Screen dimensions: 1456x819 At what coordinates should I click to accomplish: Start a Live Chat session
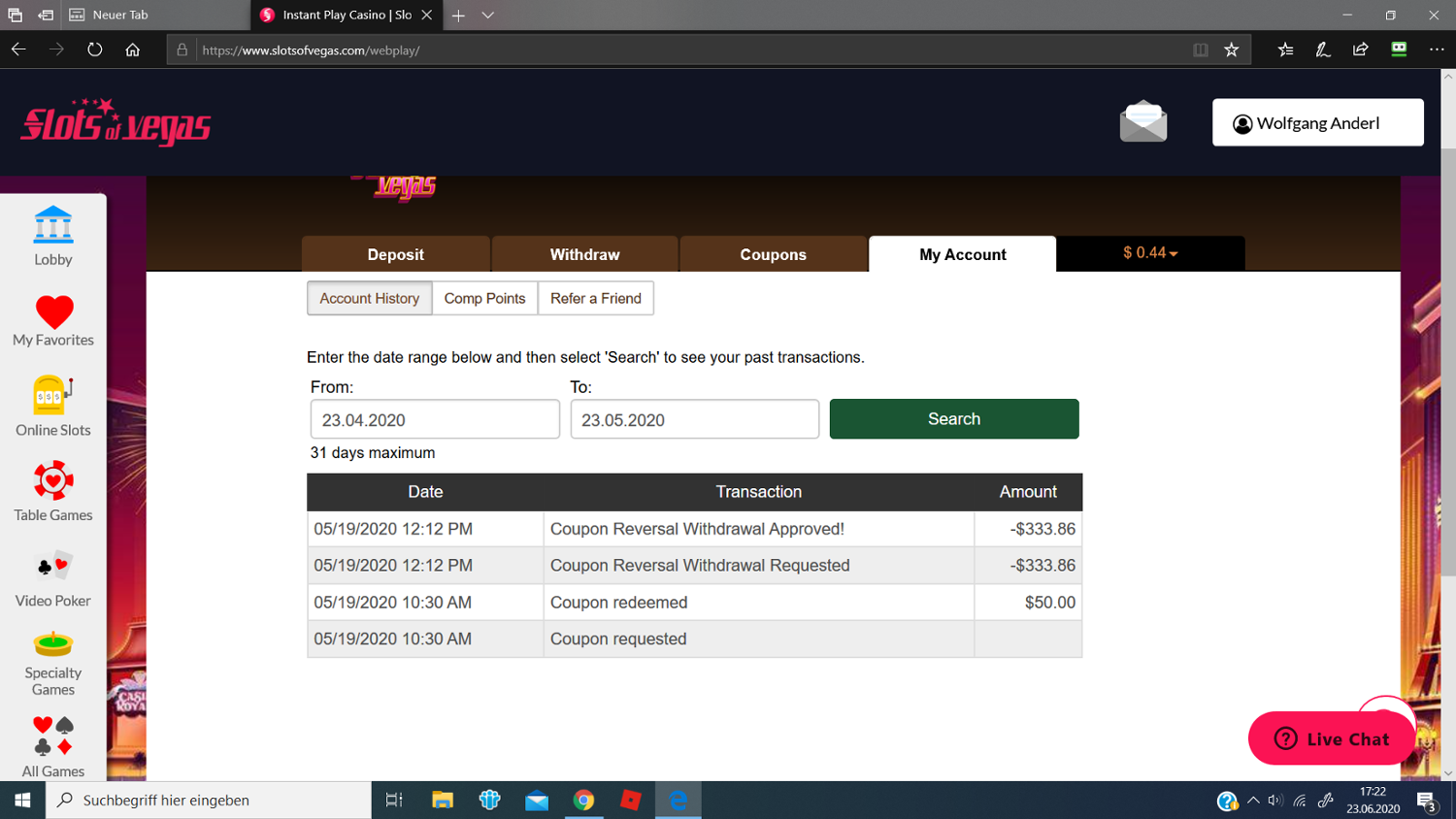(x=1331, y=738)
